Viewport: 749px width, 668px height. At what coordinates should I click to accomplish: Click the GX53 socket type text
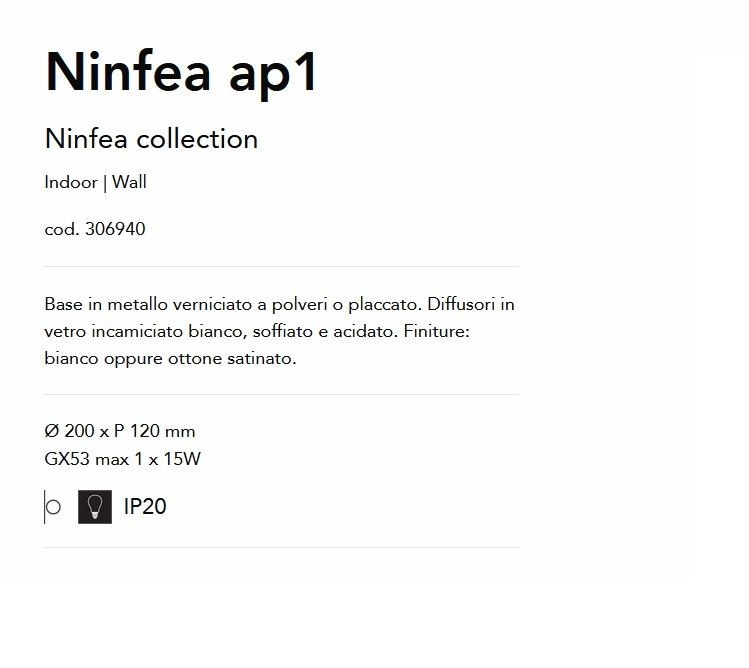(x=67, y=459)
